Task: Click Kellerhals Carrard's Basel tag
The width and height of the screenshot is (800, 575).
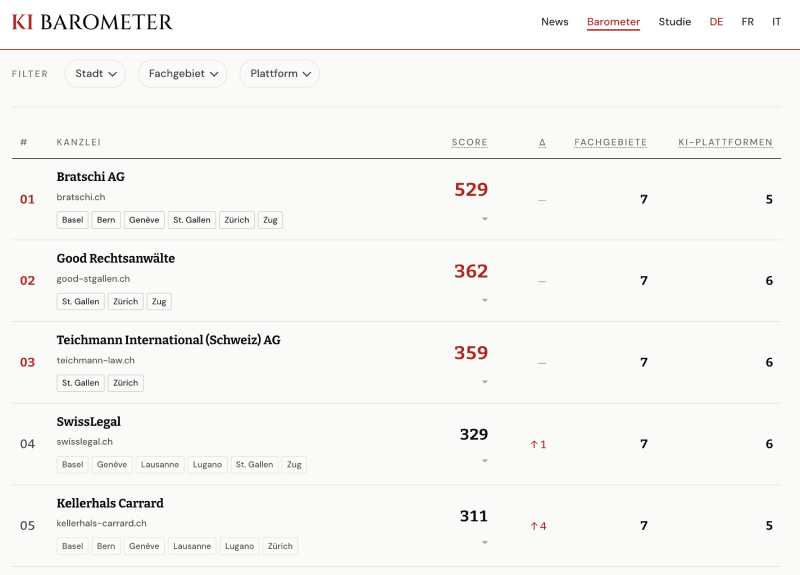Action: pos(72,546)
